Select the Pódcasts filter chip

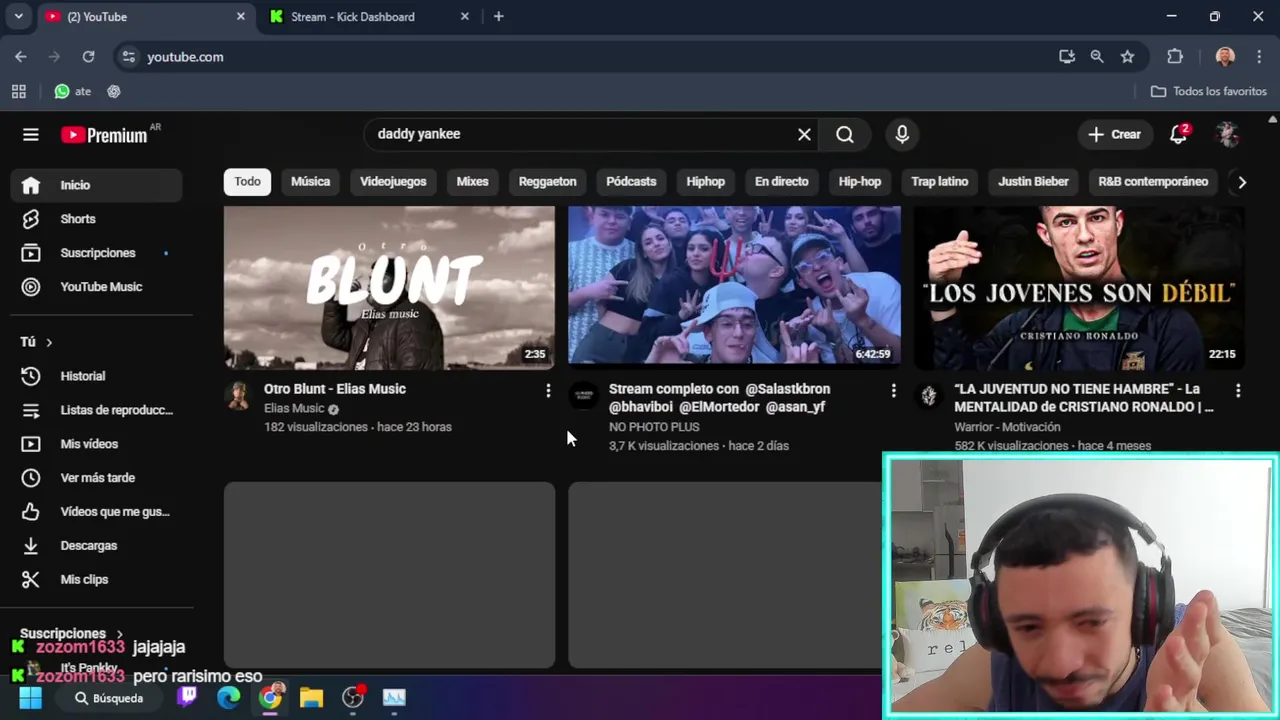[x=631, y=182]
